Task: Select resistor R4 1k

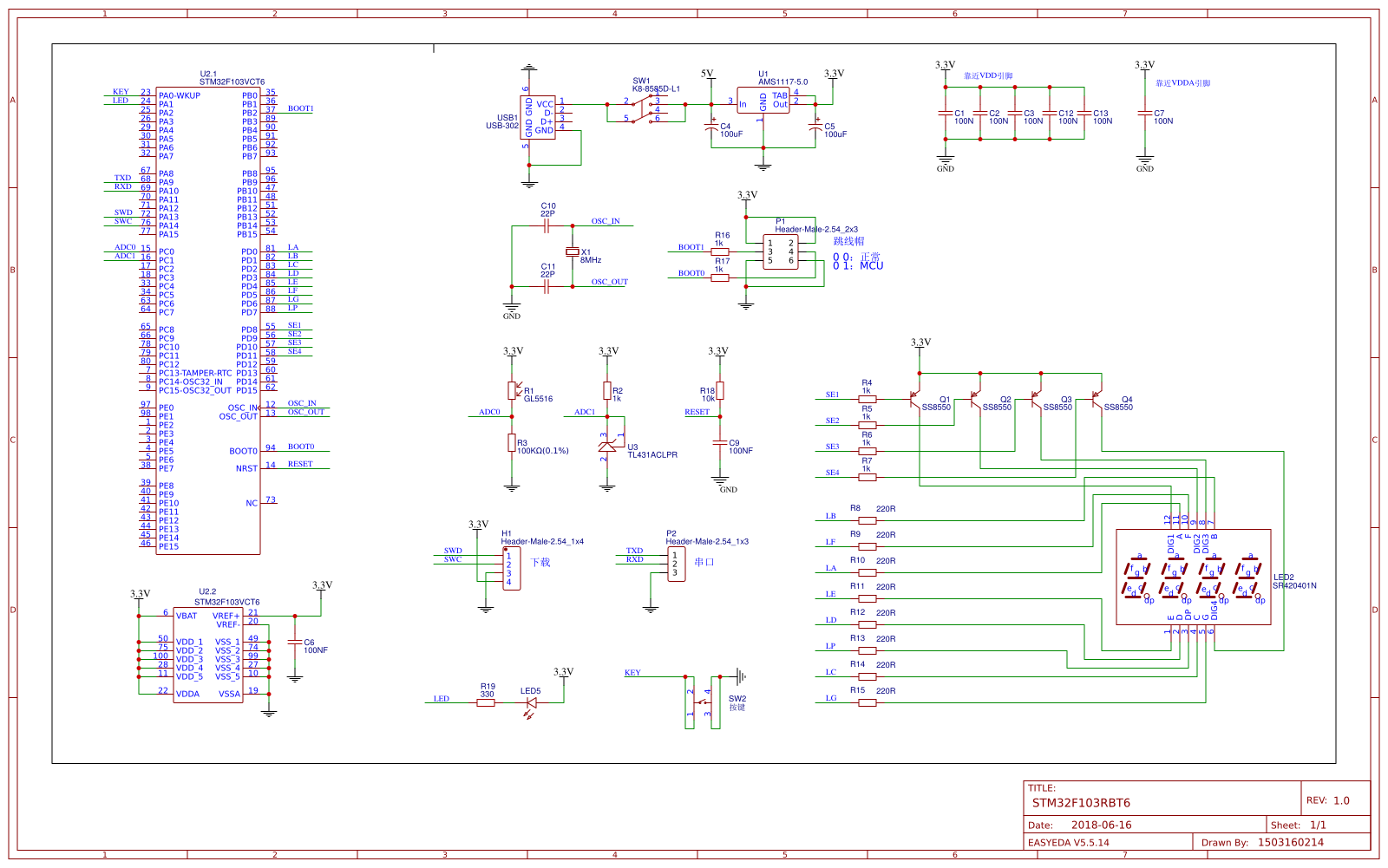Action: click(x=867, y=400)
